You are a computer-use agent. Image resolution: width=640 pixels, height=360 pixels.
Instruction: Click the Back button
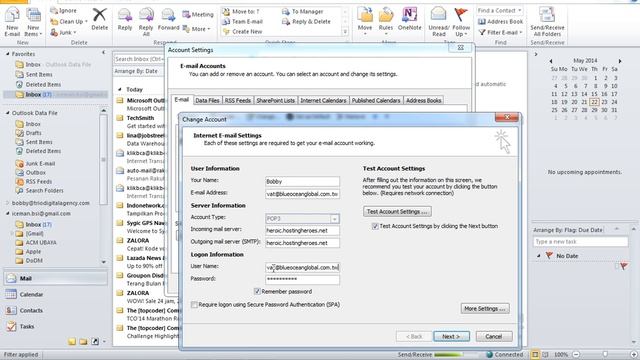[x=414, y=336]
